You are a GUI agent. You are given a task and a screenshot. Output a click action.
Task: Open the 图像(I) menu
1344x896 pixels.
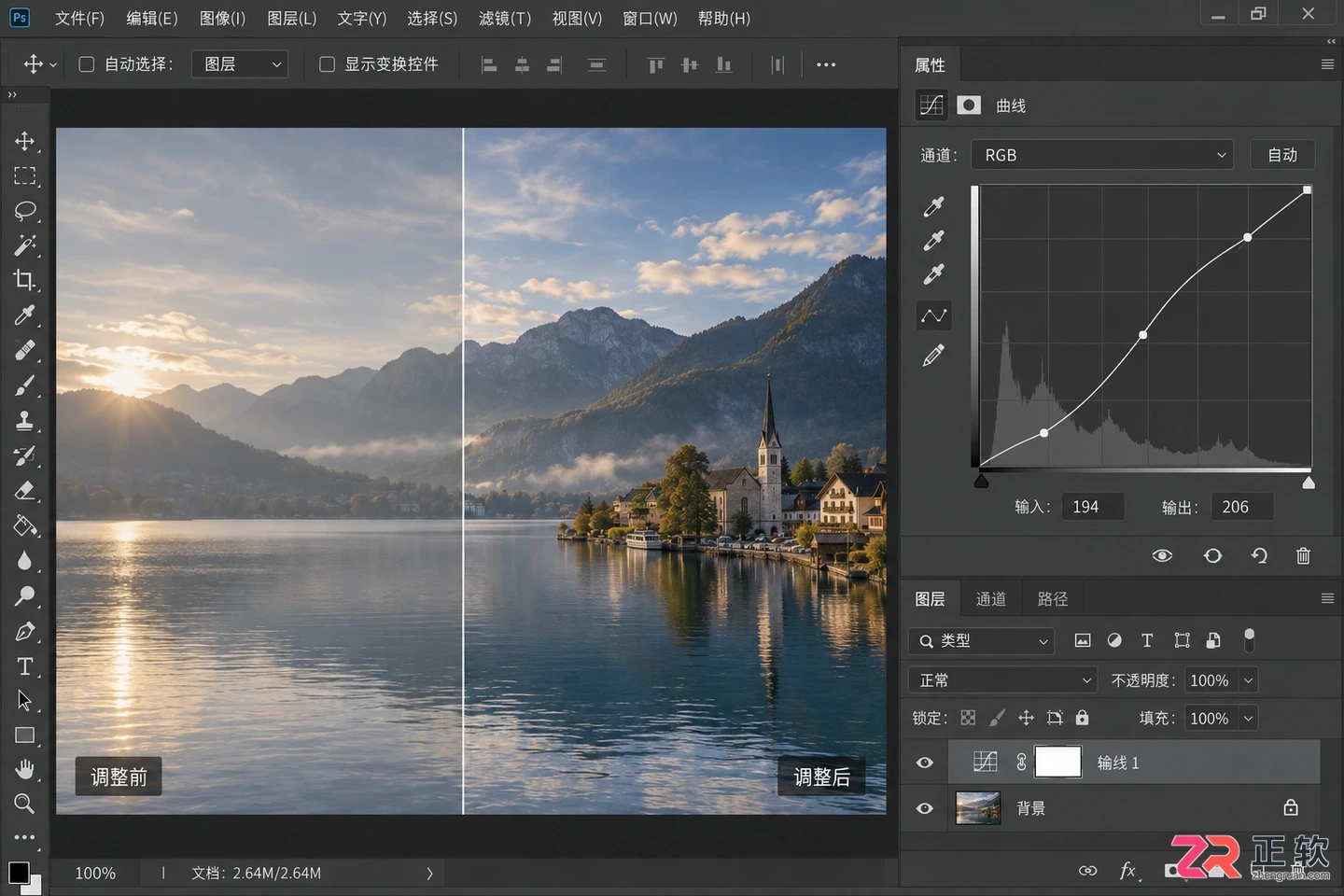[x=222, y=19]
